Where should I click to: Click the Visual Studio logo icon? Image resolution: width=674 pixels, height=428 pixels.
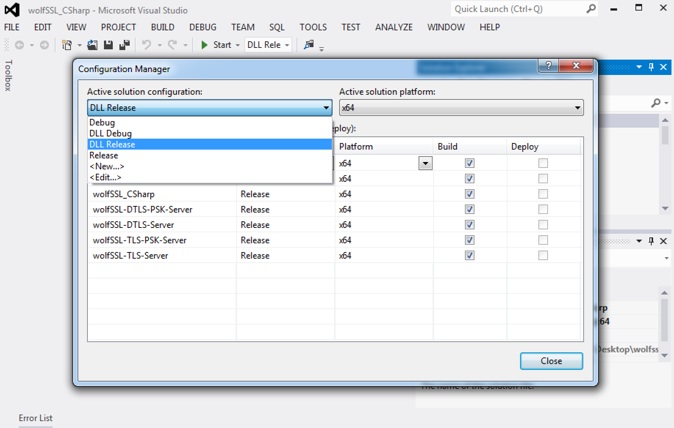(x=12, y=9)
